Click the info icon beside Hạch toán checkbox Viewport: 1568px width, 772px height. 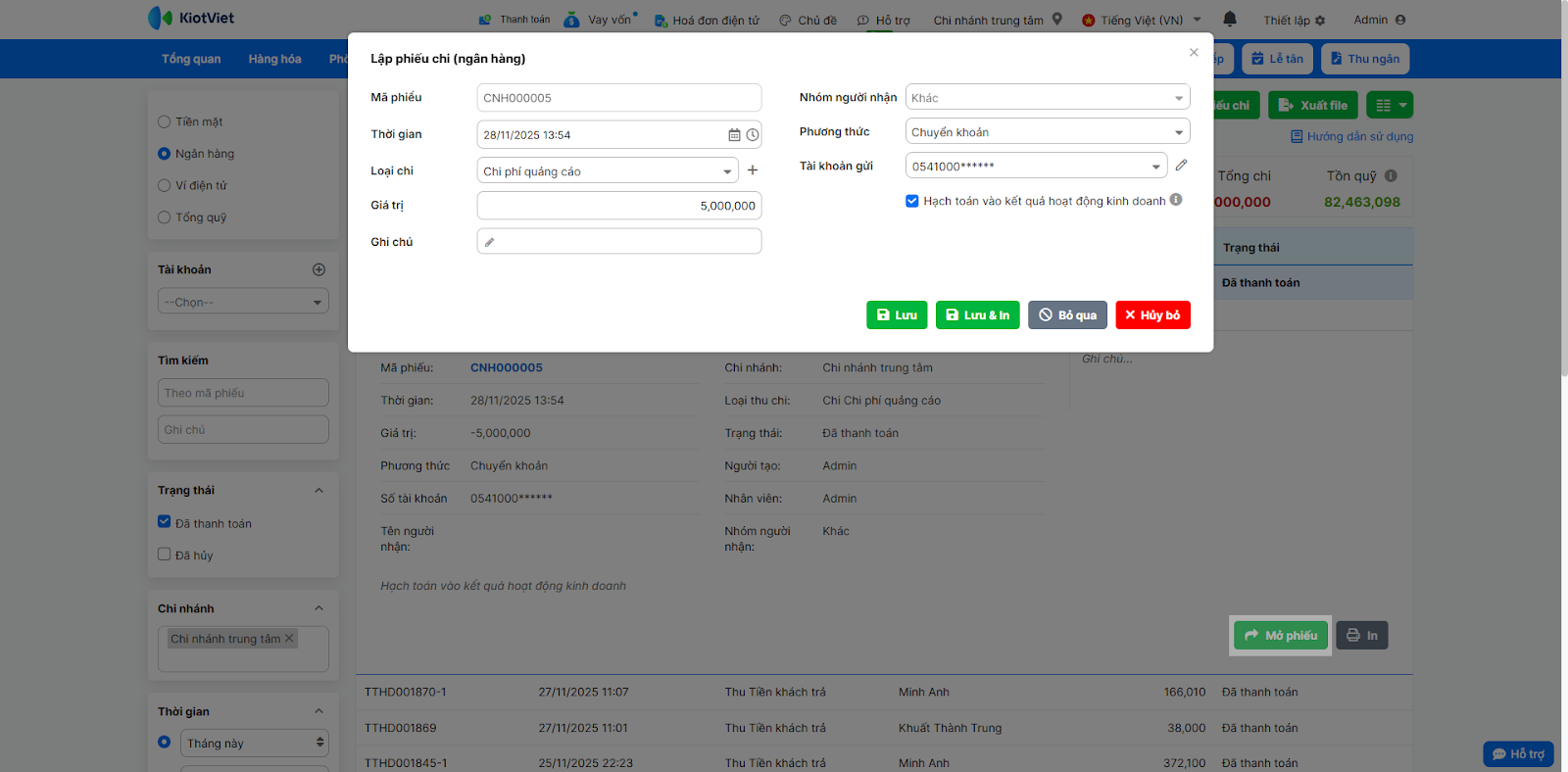pyautogui.click(x=1176, y=200)
